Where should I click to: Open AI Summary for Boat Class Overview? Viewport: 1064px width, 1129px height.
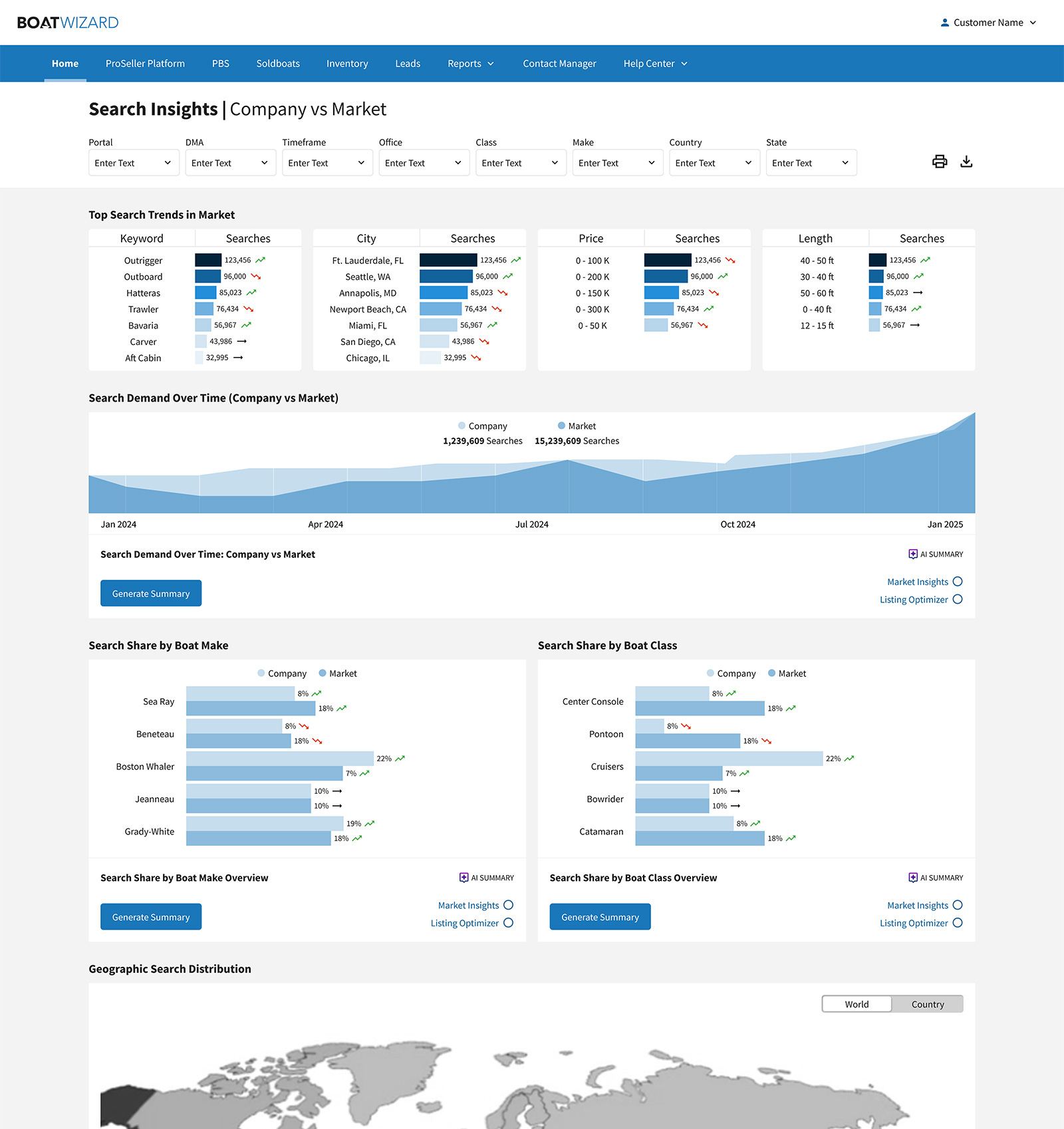[x=935, y=877]
